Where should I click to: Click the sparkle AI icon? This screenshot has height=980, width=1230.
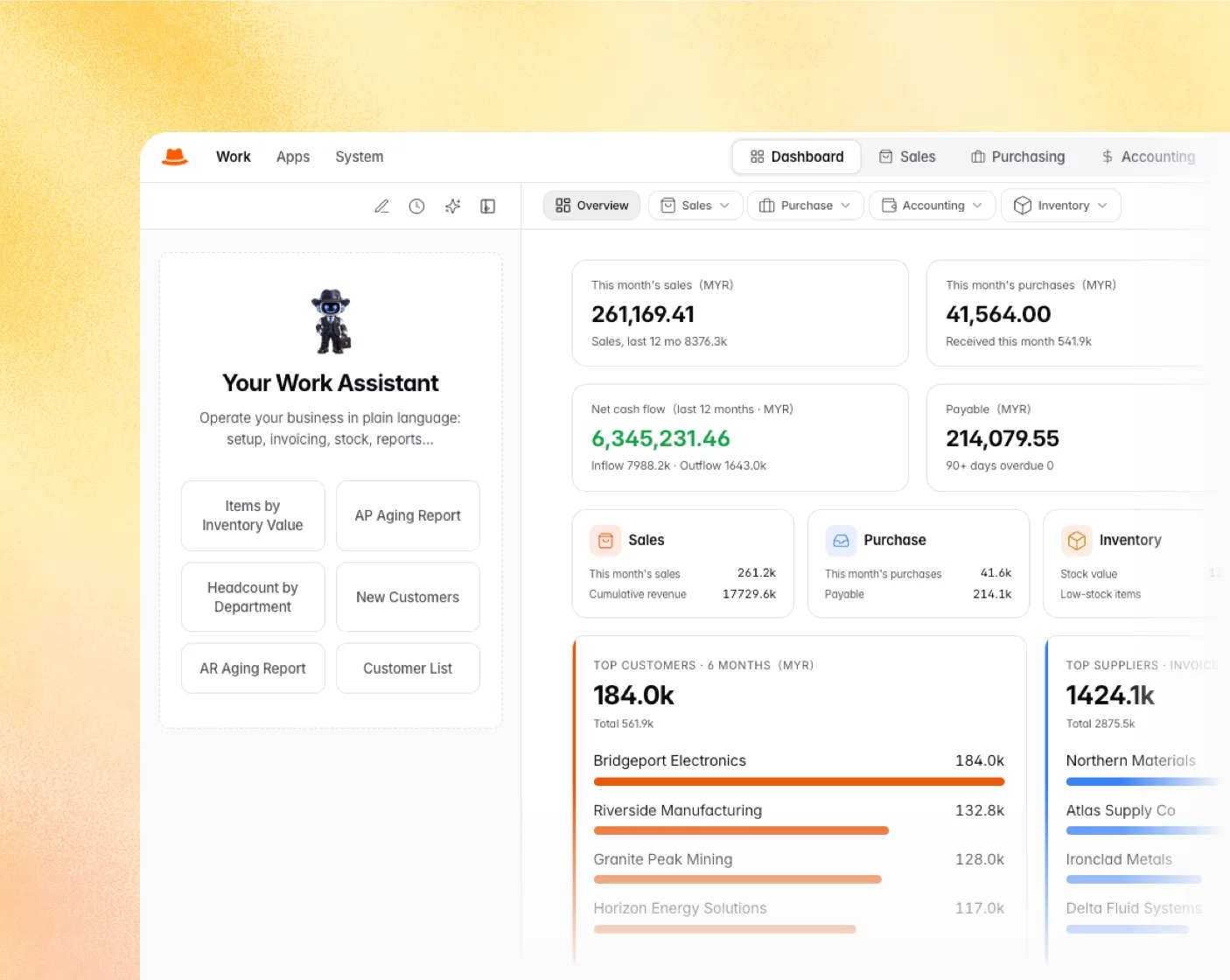452,206
